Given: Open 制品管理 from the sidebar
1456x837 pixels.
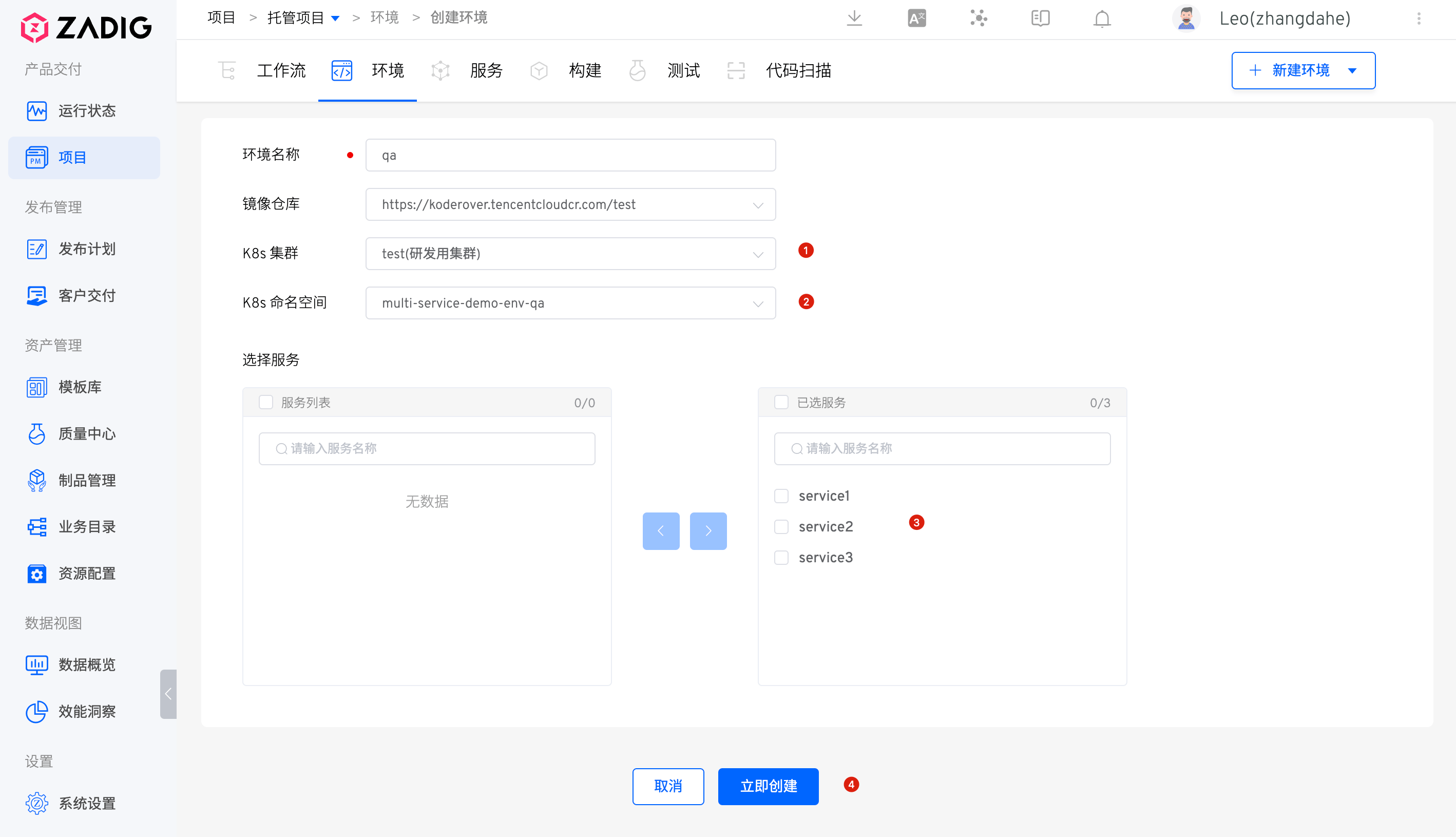Looking at the screenshot, I should click(x=85, y=480).
